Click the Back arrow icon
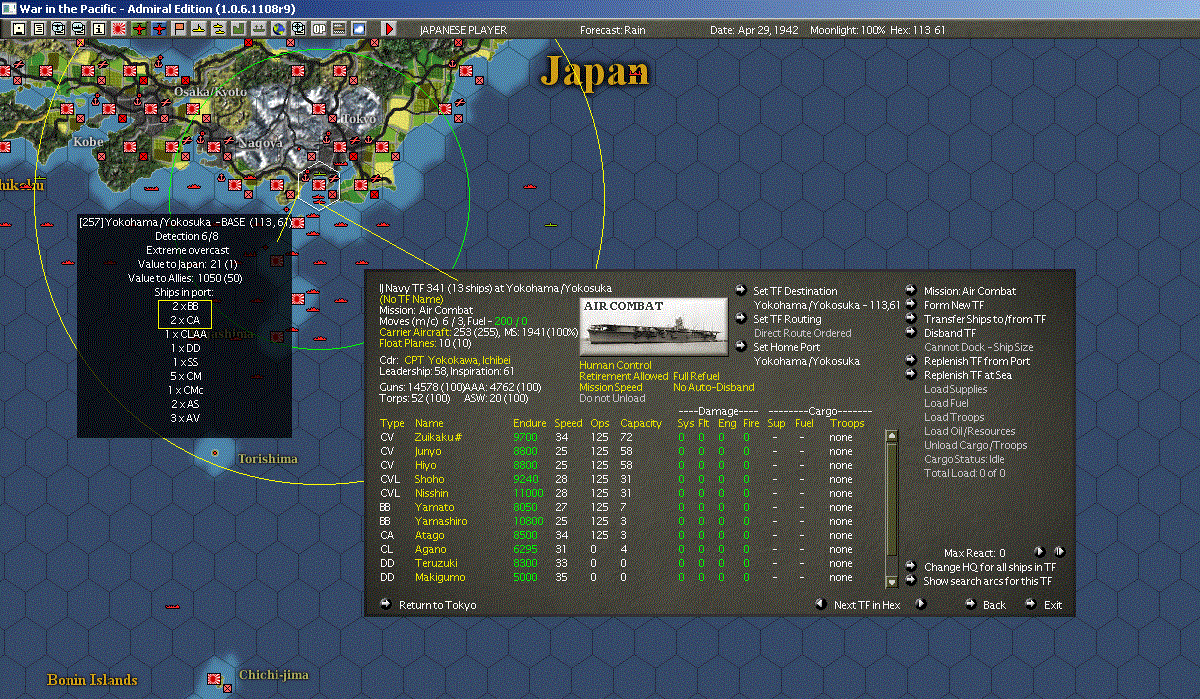The width and height of the screenshot is (1200, 699). pos(970,604)
